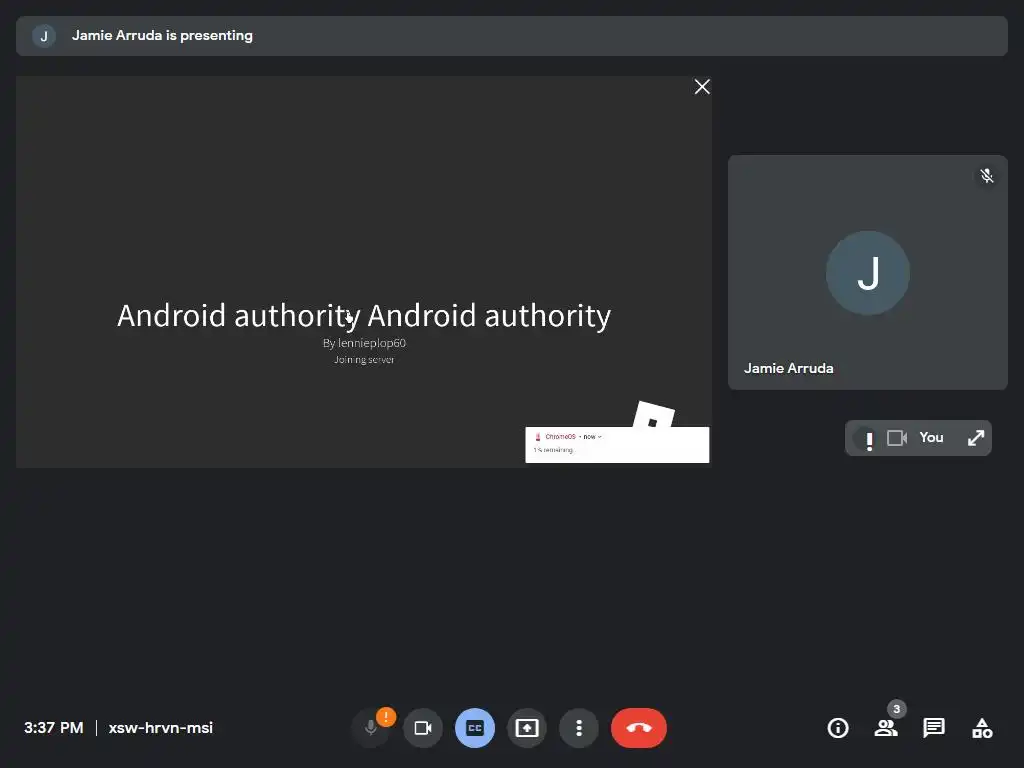Image resolution: width=1024 pixels, height=768 pixels.
Task: Click the Present now screen share icon
Action: (x=527, y=728)
